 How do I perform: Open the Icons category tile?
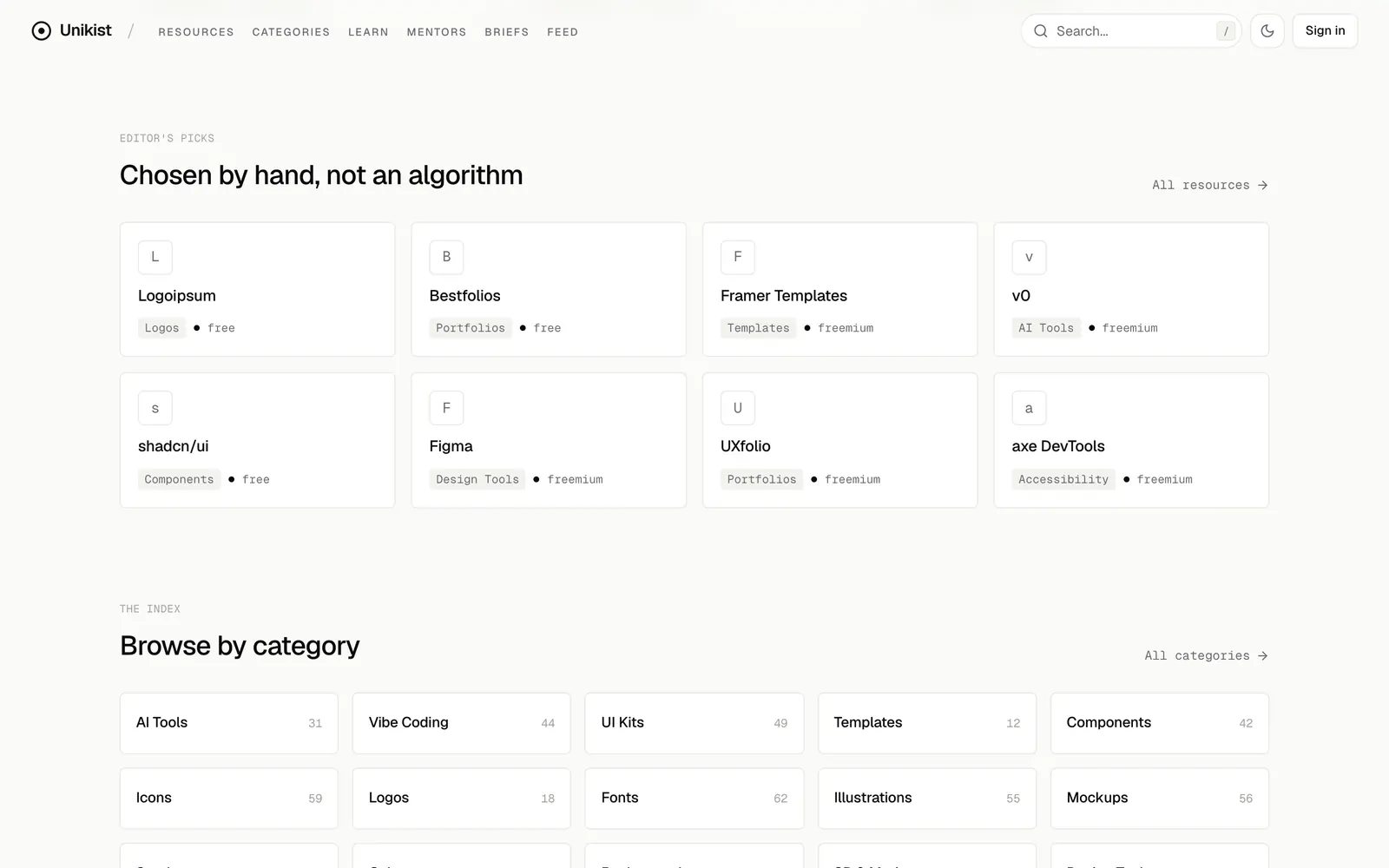click(229, 799)
